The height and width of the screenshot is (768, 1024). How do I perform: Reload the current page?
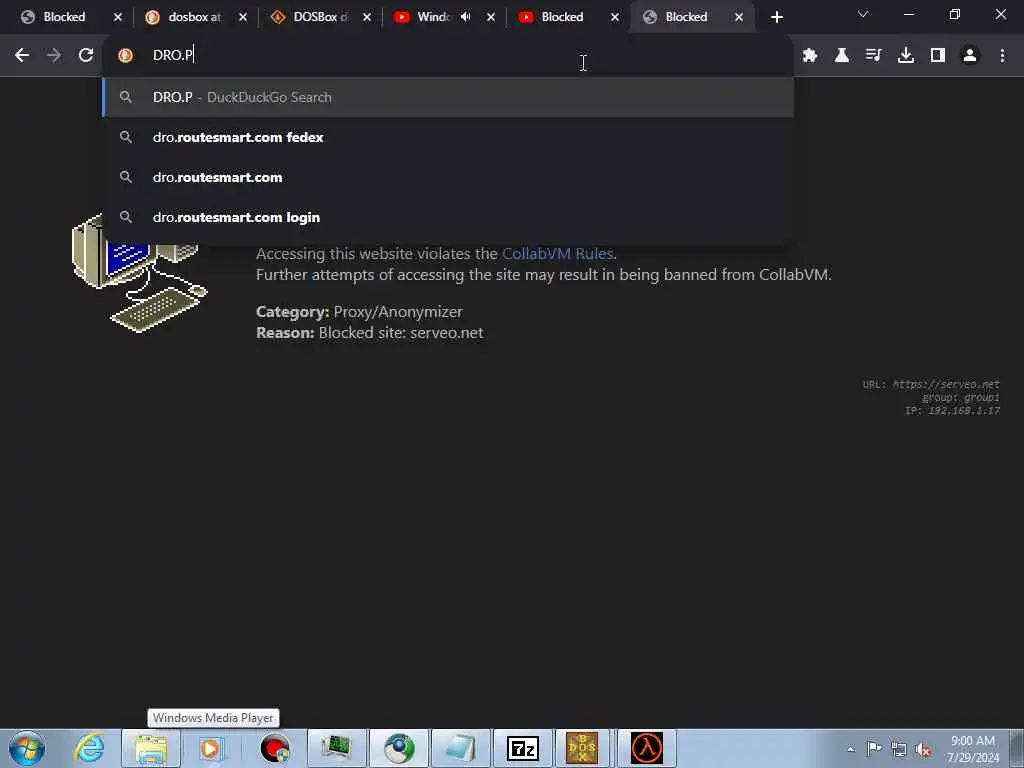click(x=86, y=56)
